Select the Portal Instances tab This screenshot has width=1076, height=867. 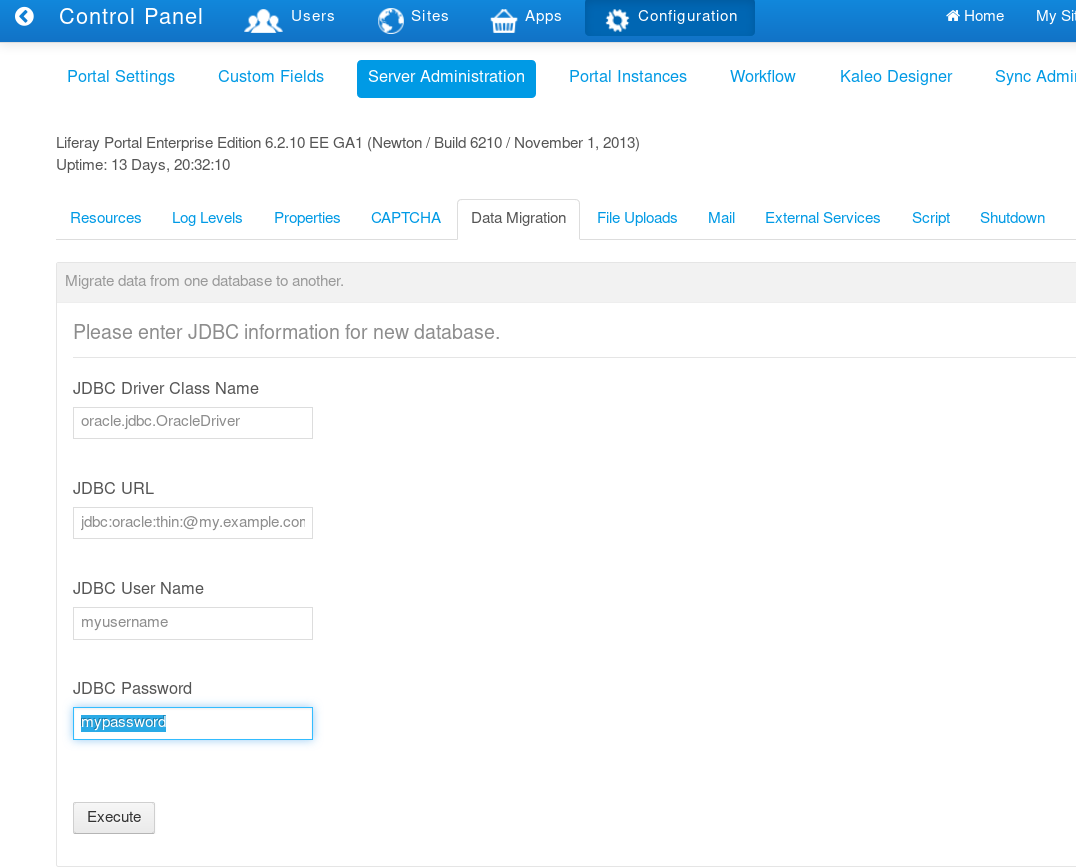628,76
